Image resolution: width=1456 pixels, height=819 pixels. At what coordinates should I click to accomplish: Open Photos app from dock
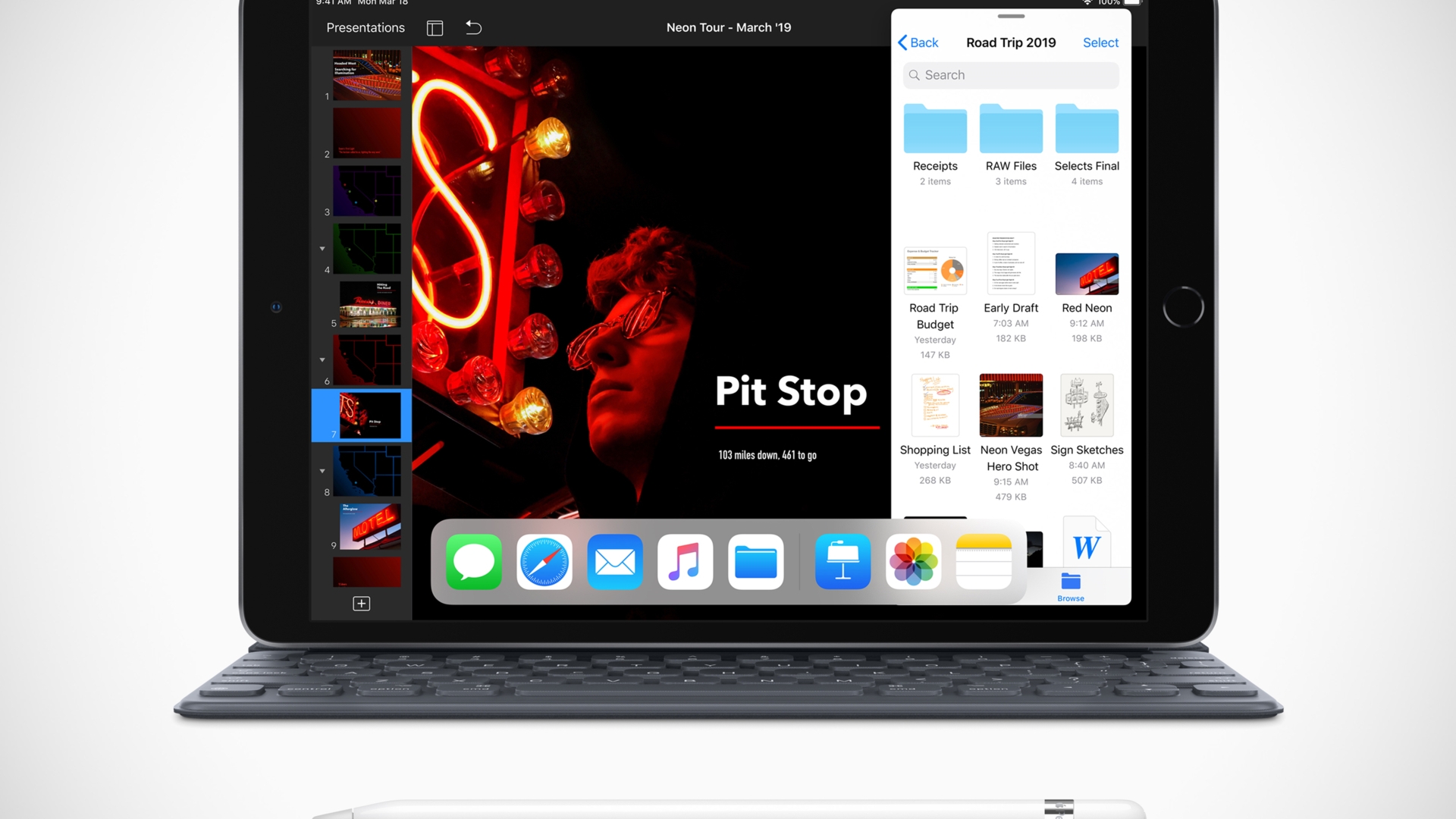[912, 562]
